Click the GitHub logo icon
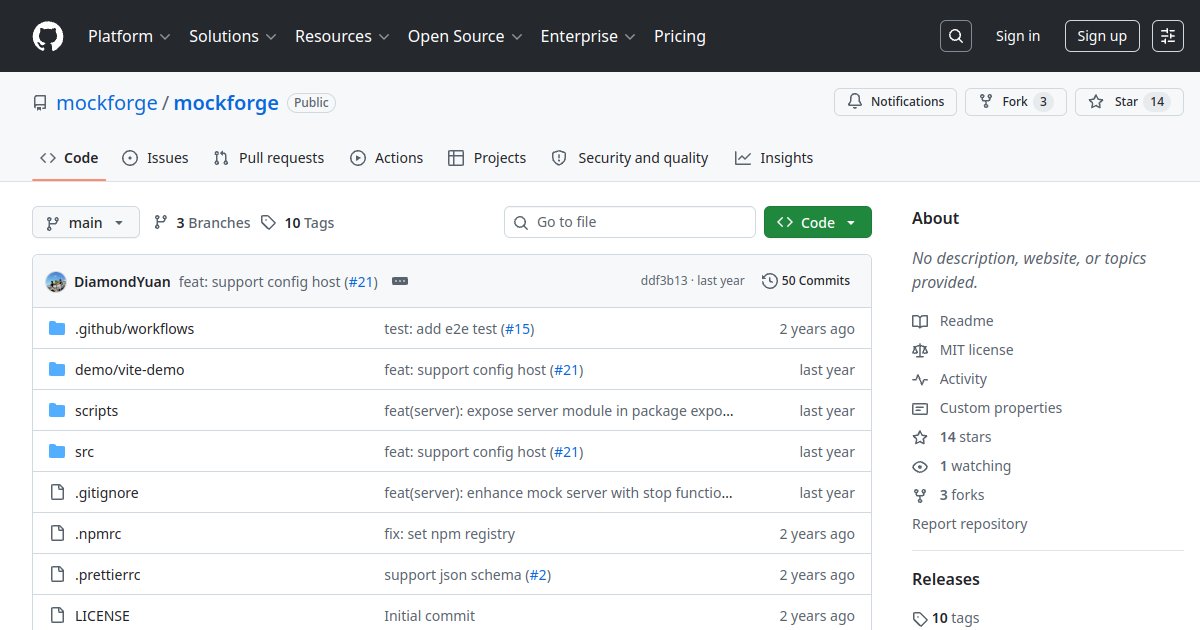Image resolution: width=1200 pixels, height=630 pixels. tap(48, 36)
